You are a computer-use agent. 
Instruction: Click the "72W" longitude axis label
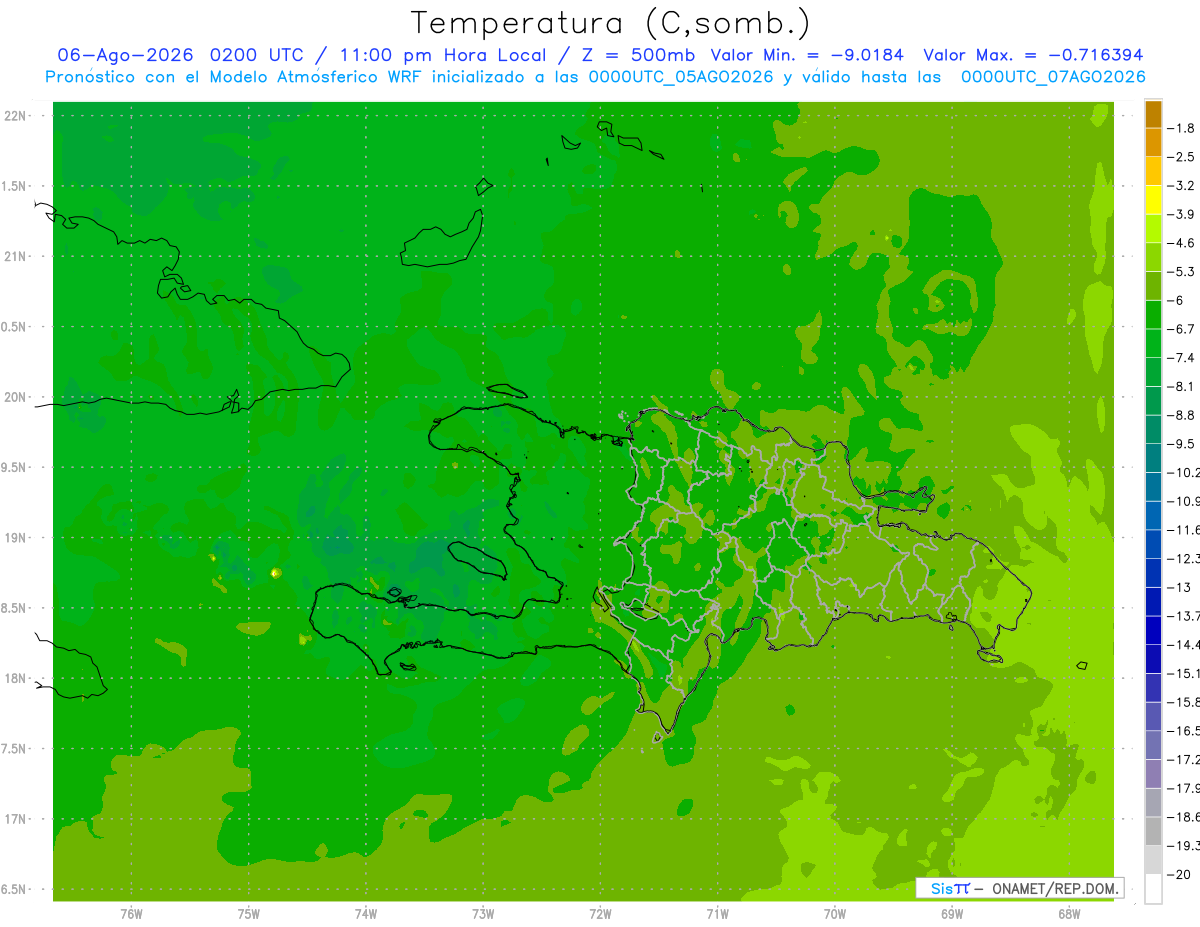(x=600, y=914)
